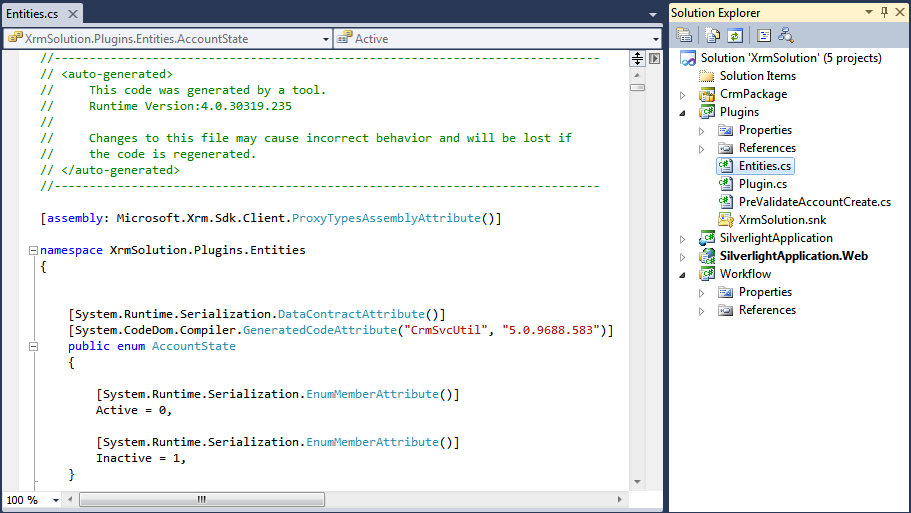The height and width of the screenshot is (513, 911).
Task: Click the Show All Files toolbar icon
Action: [x=712, y=35]
